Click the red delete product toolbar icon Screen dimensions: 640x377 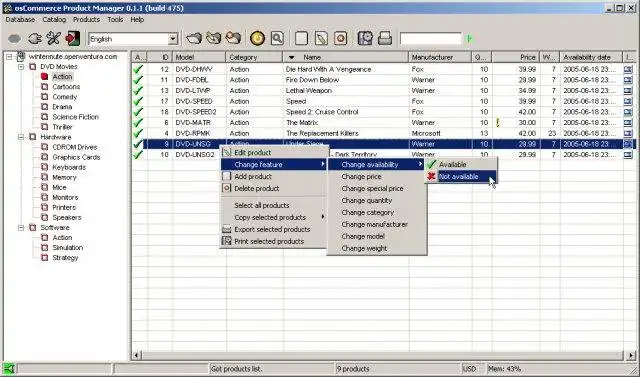[x=341, y=39]
